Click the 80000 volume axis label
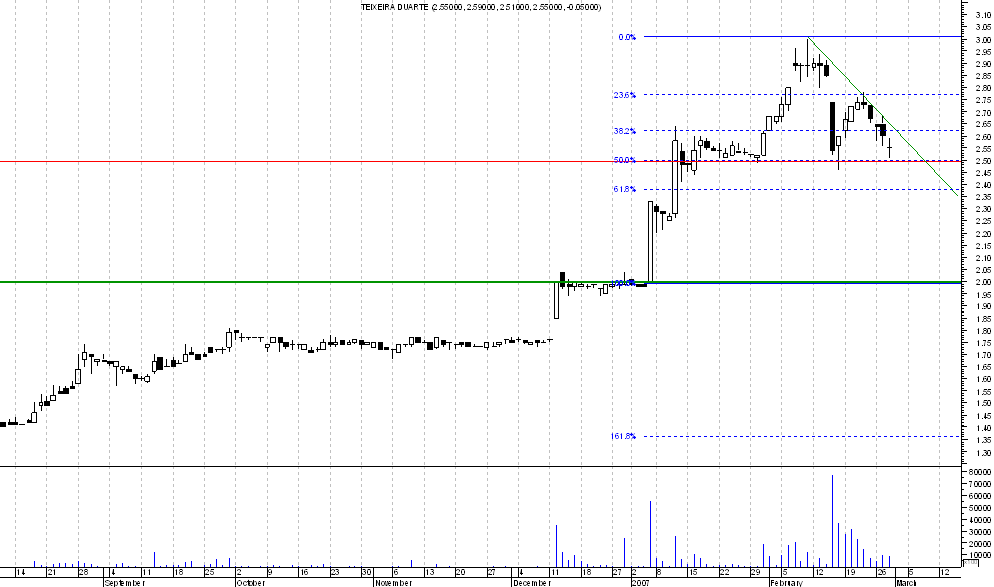This screenshot has width=994, height=587. pyautogui.click(x=980, y=472)
